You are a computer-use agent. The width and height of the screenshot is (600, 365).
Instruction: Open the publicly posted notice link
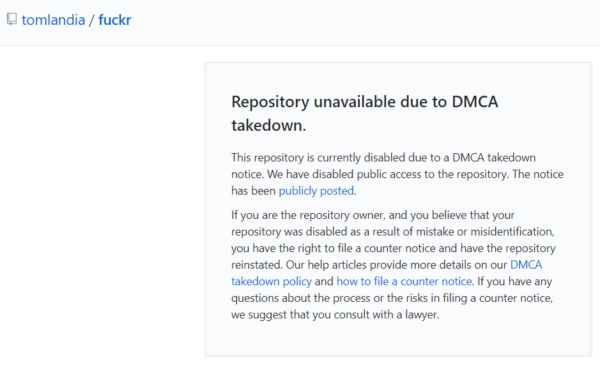[316, 191]
